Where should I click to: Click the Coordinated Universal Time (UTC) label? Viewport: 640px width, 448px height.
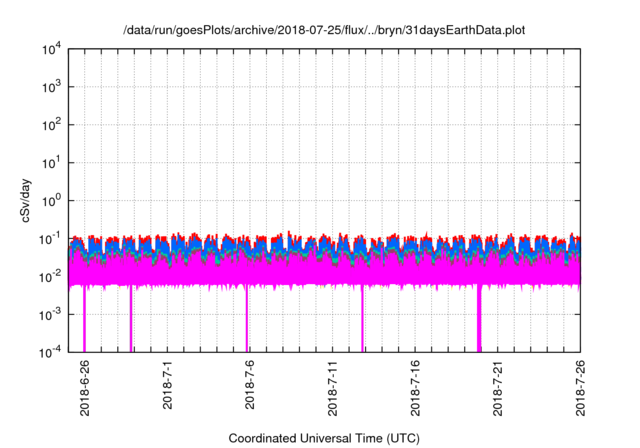[324, 438]
